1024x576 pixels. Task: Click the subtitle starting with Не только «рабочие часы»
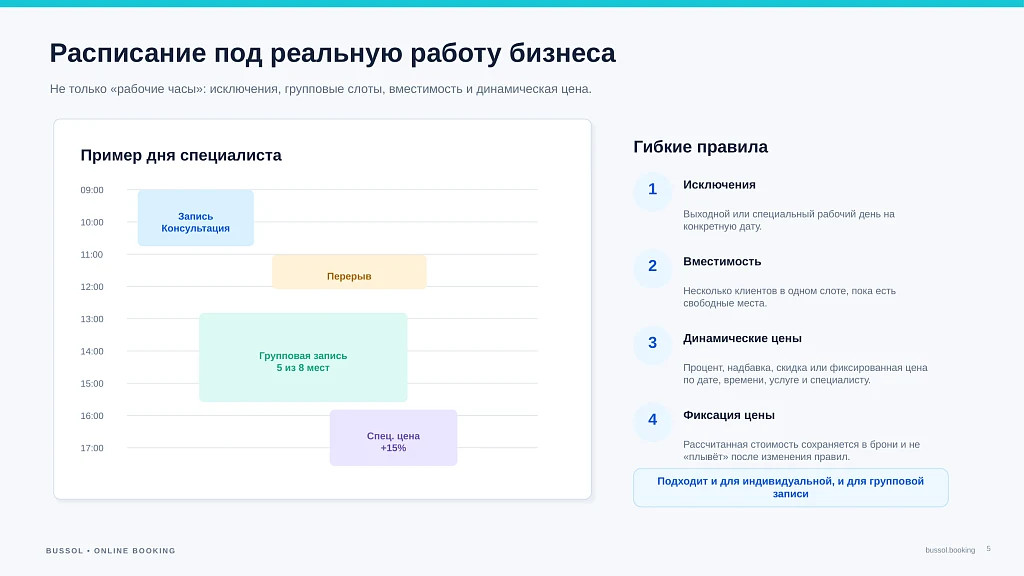click(x=321, y=89)
